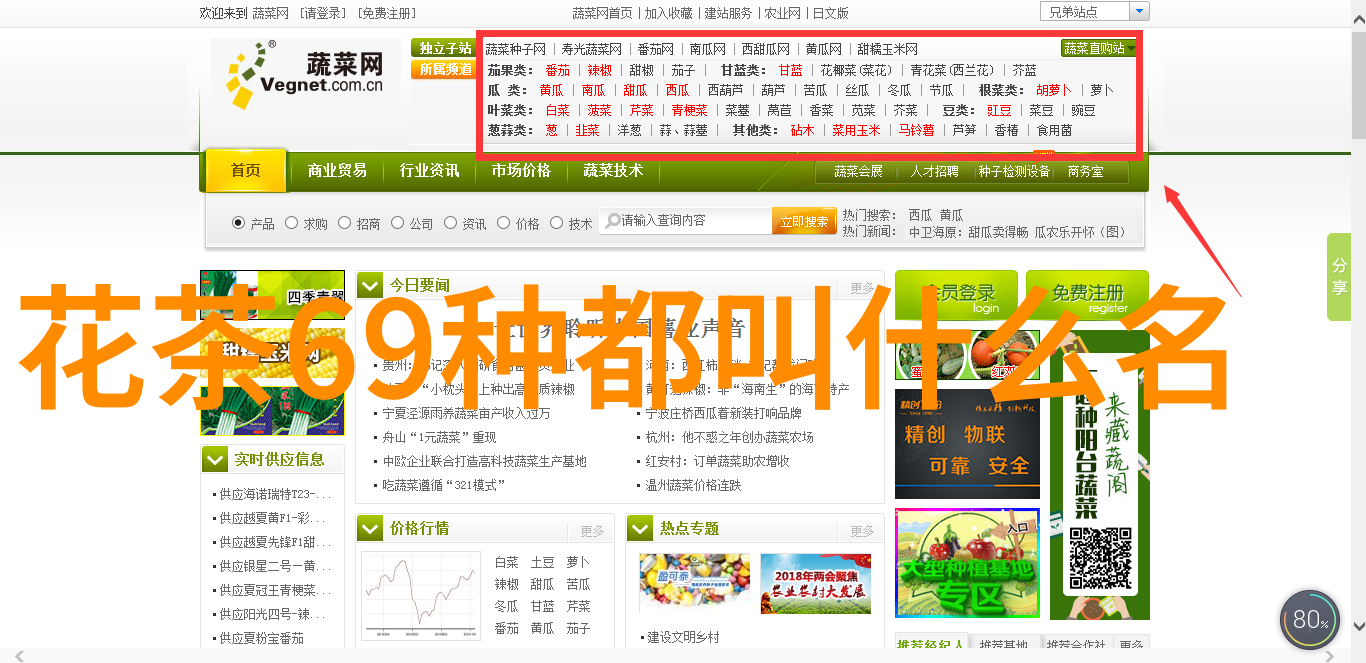The width and height of the screenshot is (1366, 663).
Task: Open the 行业资讯 navigation menu item
Action: point(429,171)
